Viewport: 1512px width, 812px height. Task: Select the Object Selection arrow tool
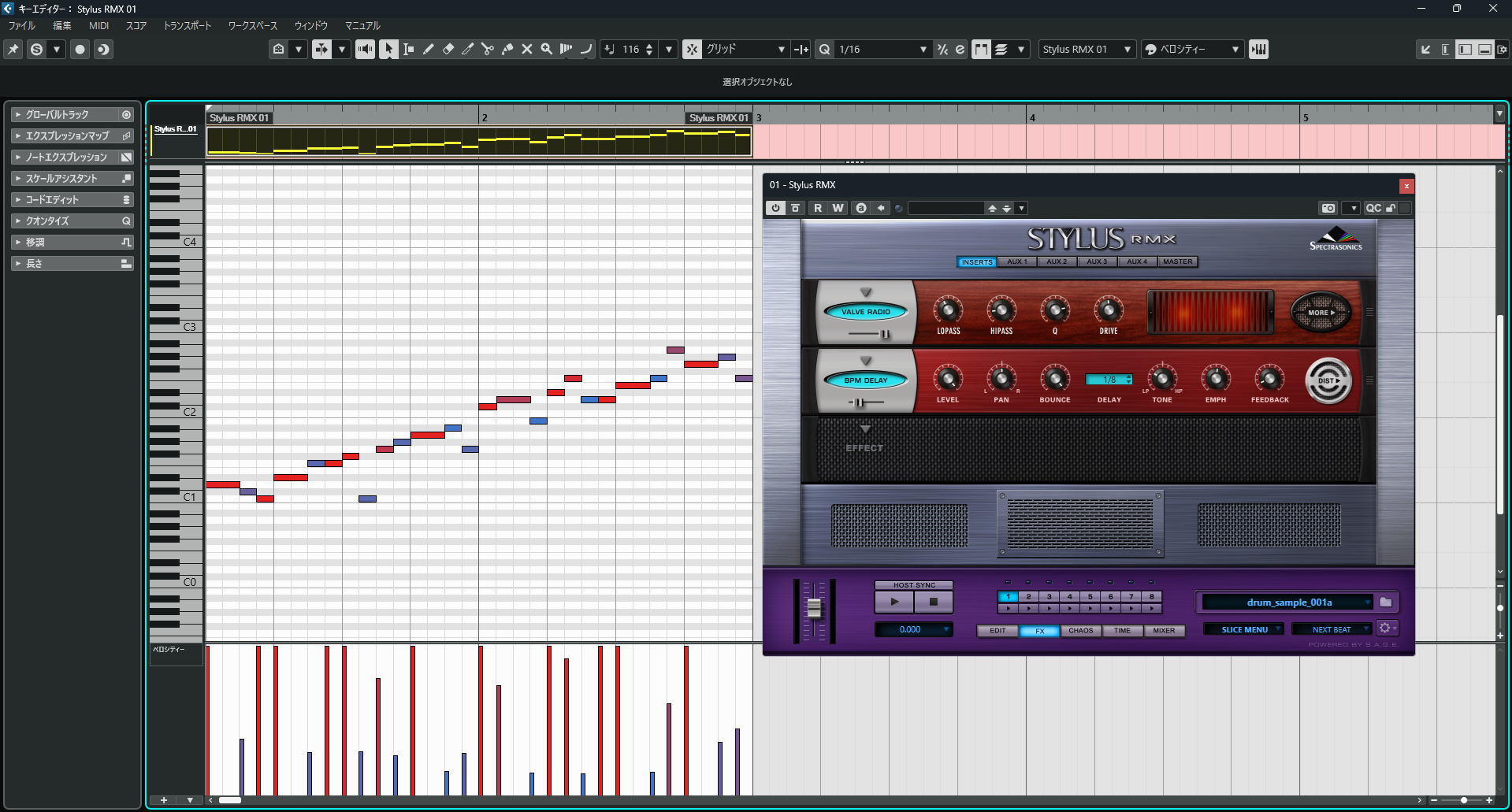(388, 49)
